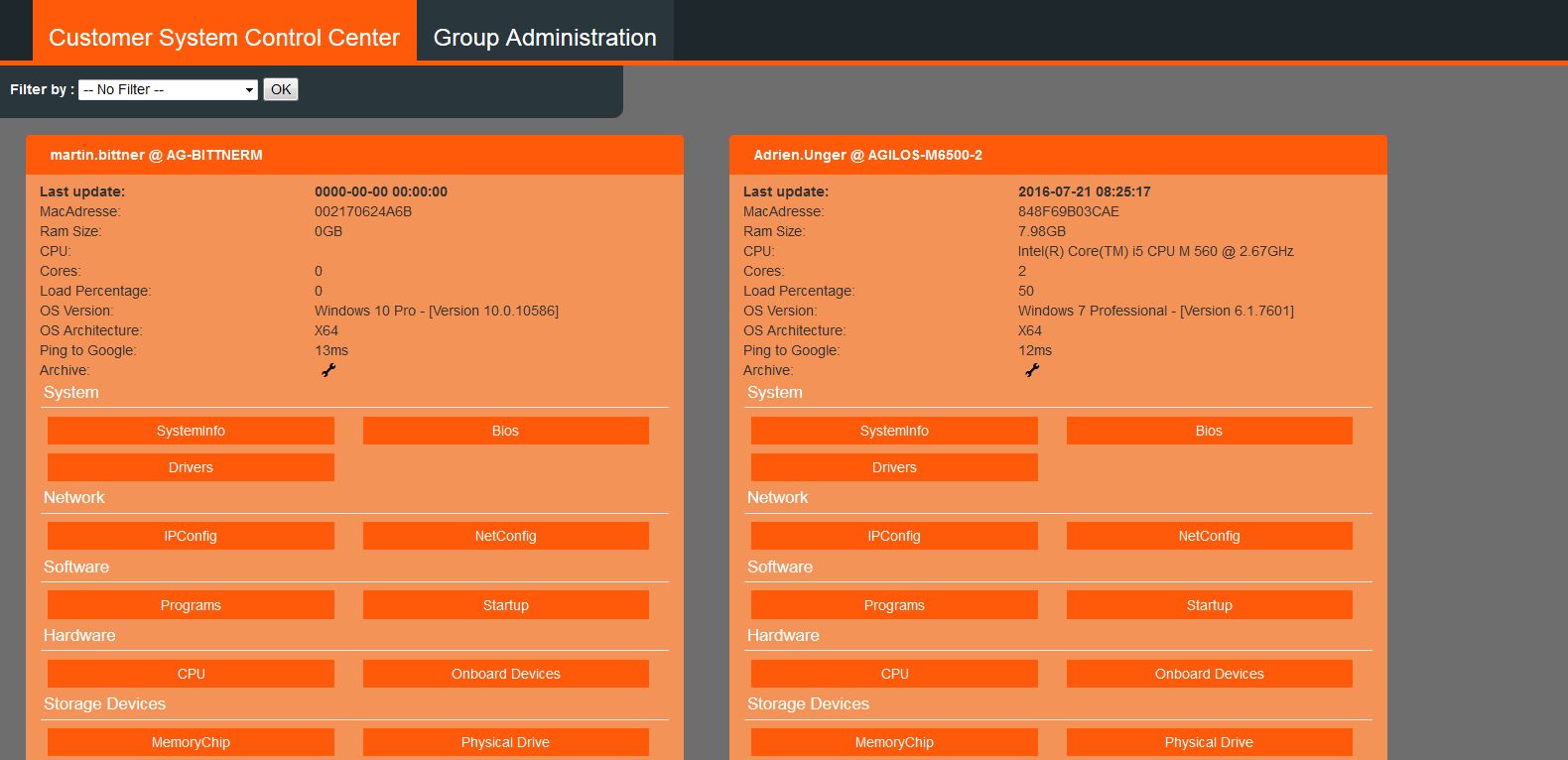This screenshot has height=760, width=1568.
Task: Click the OK filter button
Action: 281,89
